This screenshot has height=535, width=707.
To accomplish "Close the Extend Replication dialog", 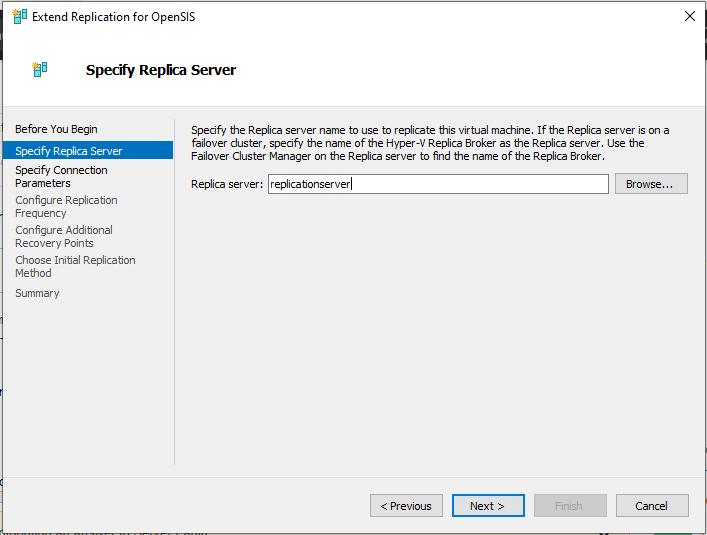I will [689, 16].
